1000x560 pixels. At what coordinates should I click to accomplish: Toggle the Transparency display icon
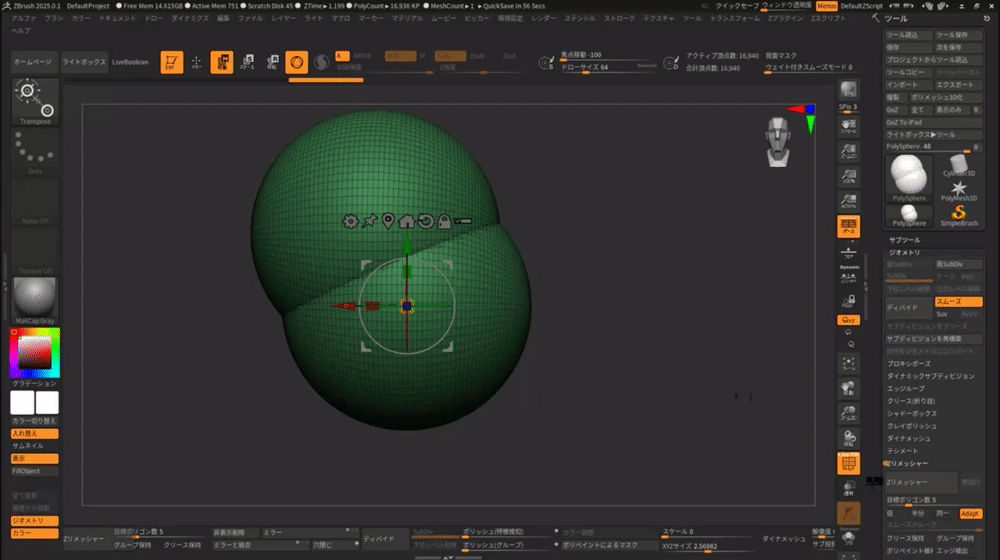coord(848,489)
